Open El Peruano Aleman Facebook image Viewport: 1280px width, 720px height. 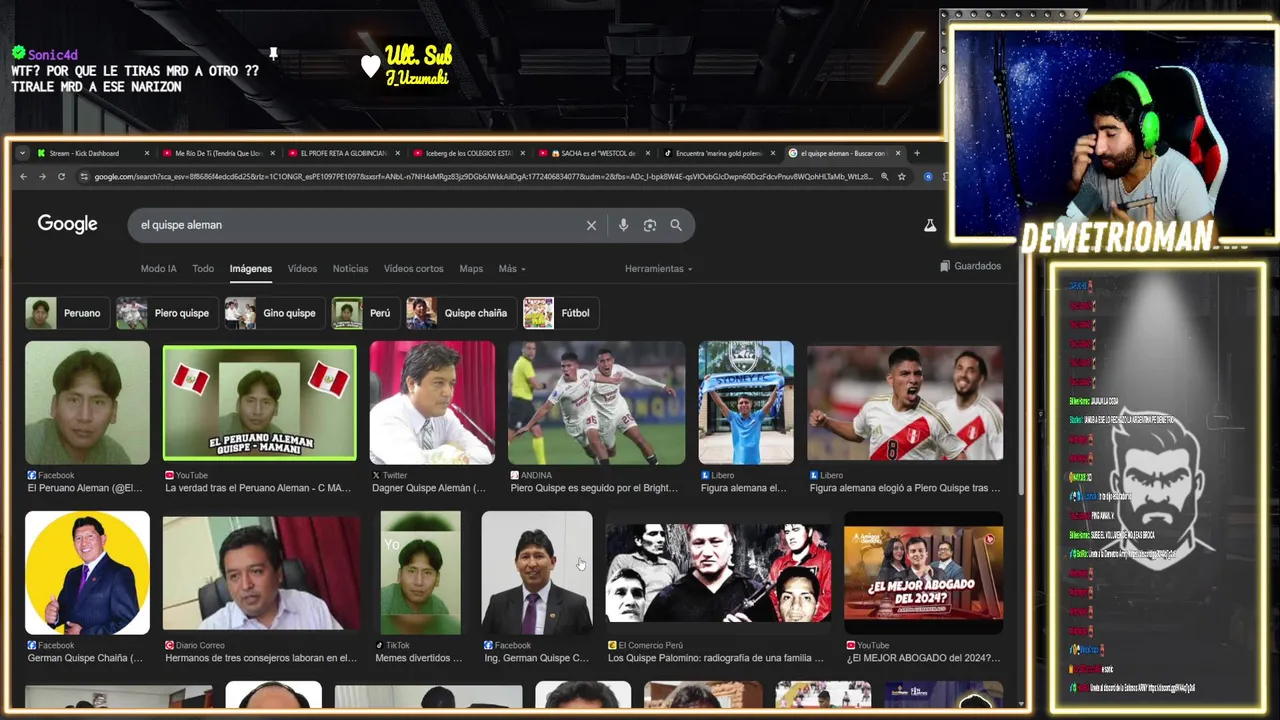point(87,403)
